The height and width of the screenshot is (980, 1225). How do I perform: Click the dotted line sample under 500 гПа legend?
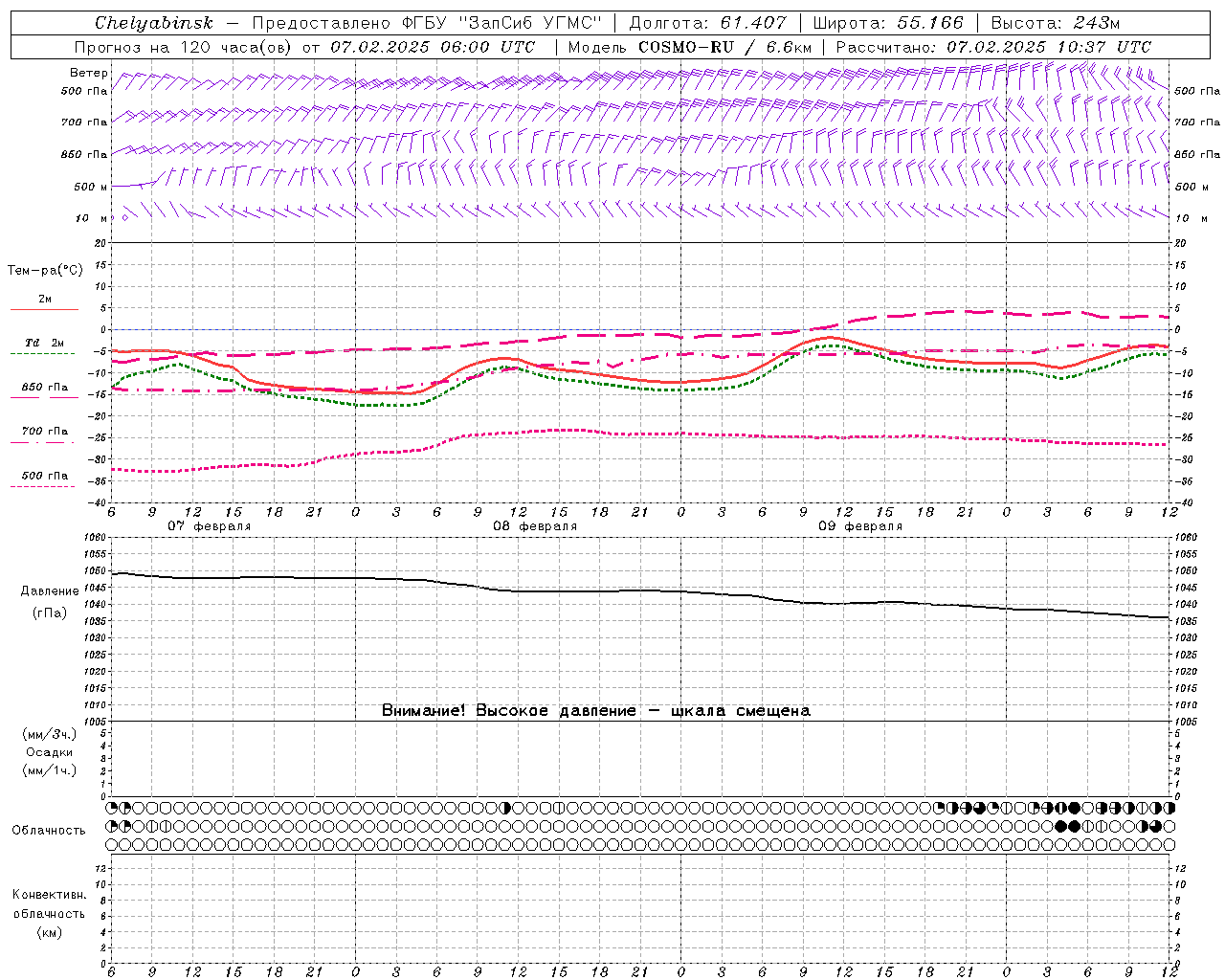tap(43, 486)
